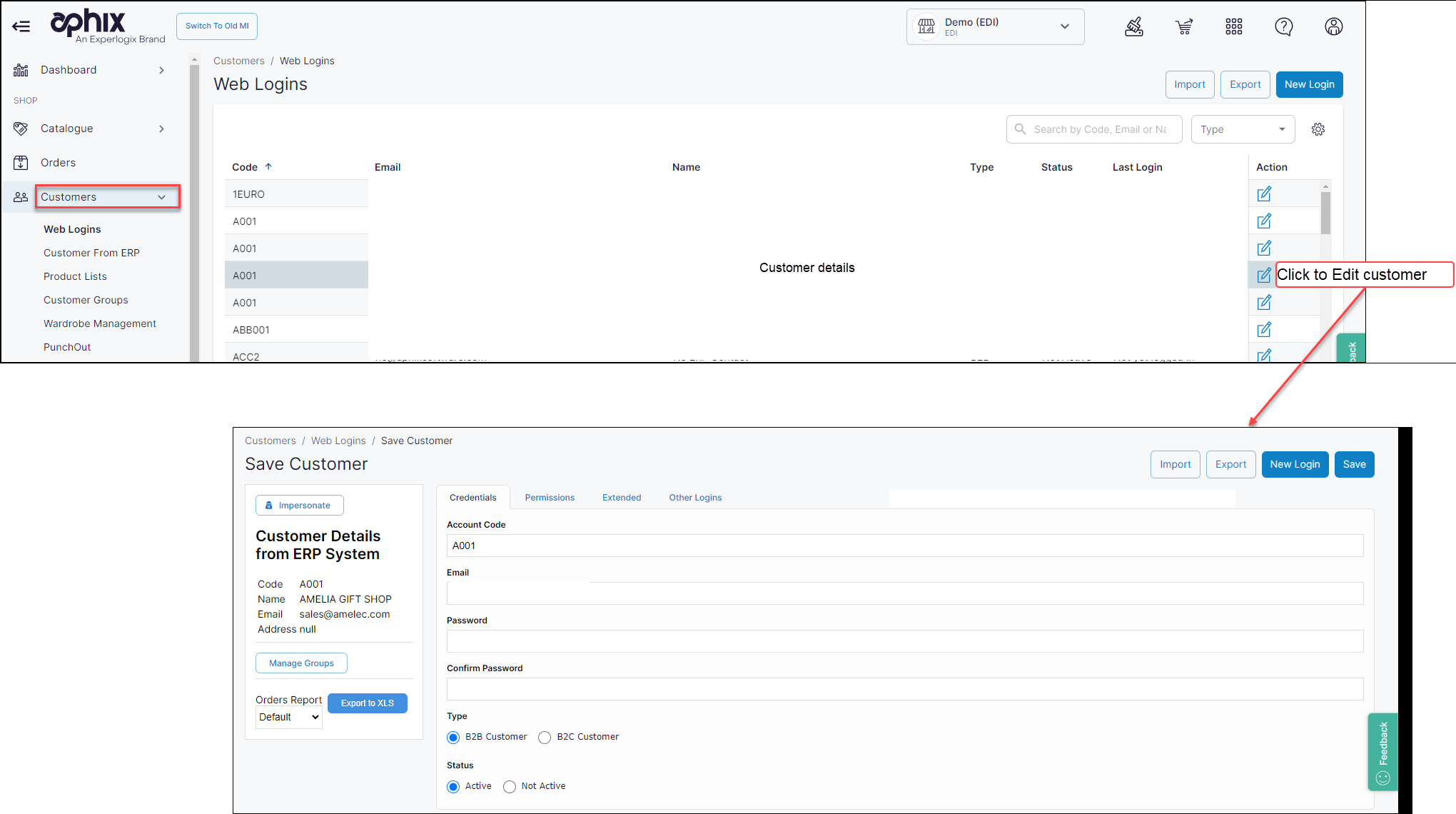Viewport: 1456px width, 814px height.
Task: Open the Demo (EDI) store selector
Action: [995, 27]
